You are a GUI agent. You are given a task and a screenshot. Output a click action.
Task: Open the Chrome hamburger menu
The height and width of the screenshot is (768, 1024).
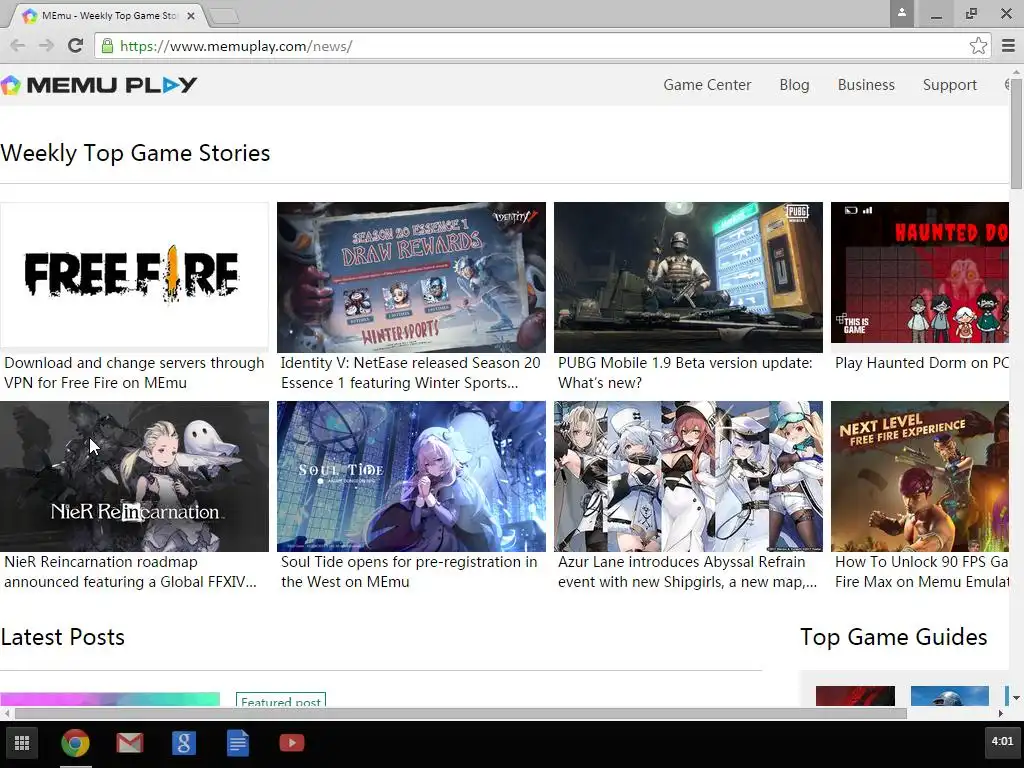click(1008, 46)
